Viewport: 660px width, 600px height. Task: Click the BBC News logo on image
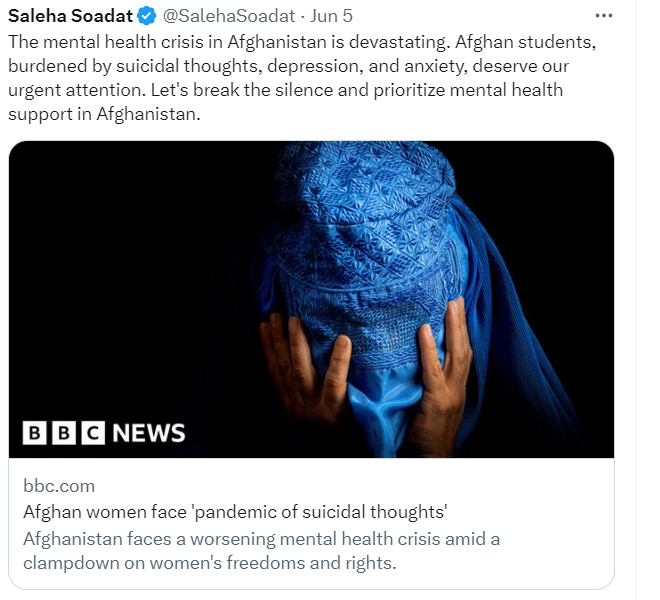point(104,433)
